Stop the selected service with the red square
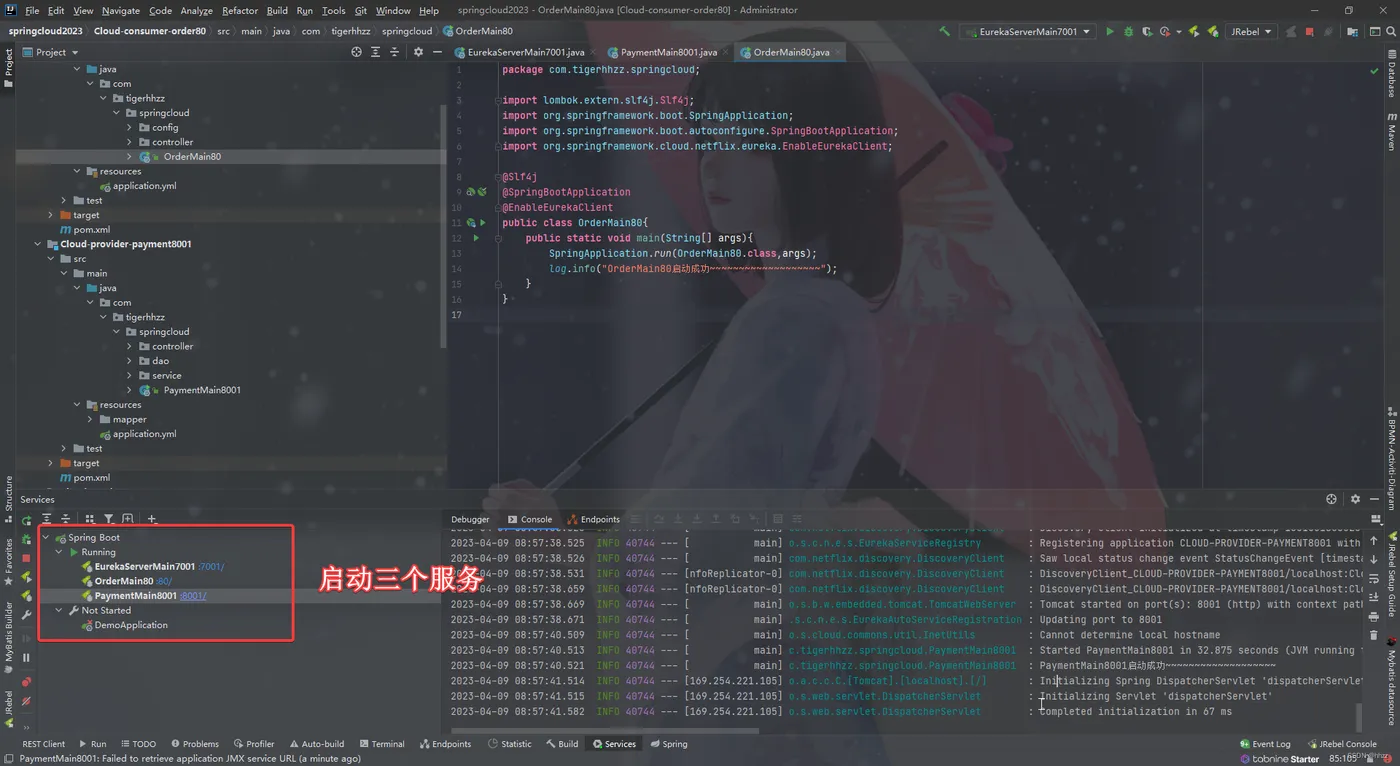 [27, 558]
